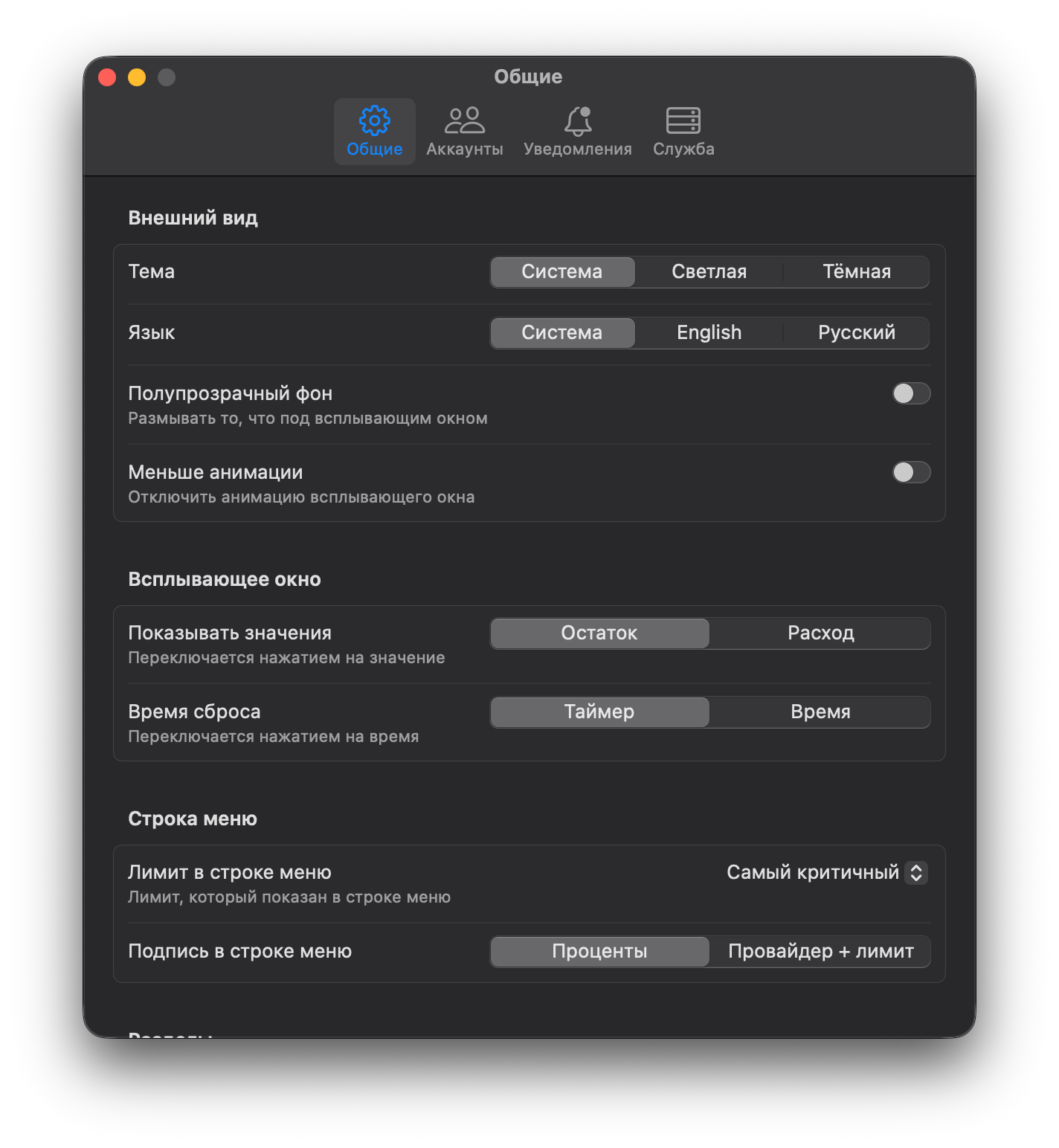Open the Уведомления tab
The width and height of the screenshot is (1059, 1148).
tap(578, 132)
